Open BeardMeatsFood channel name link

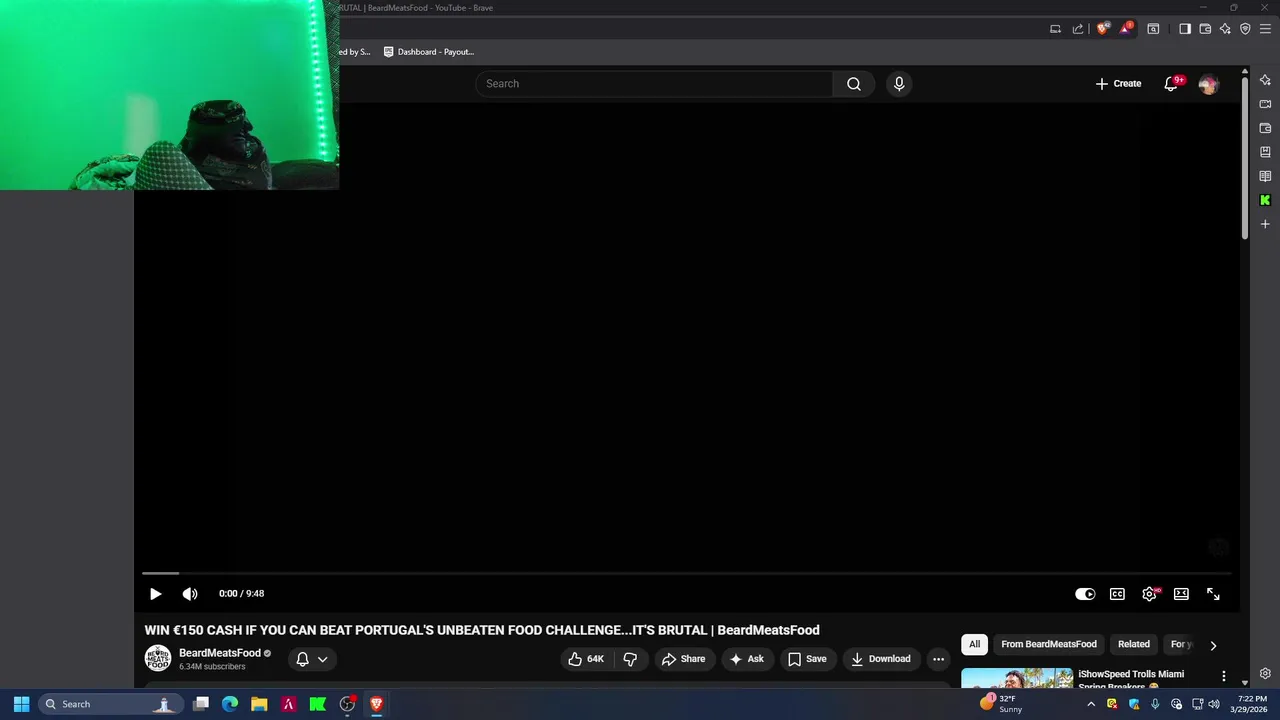point(220,653)
